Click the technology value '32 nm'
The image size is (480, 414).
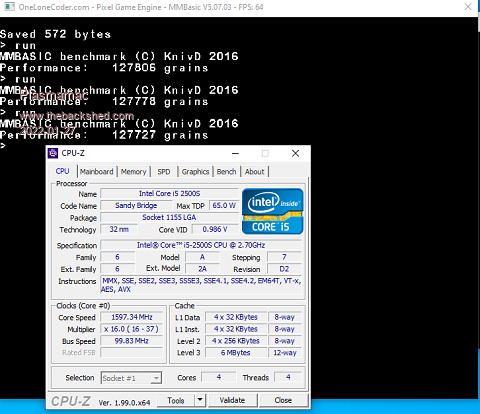[119, 229]
